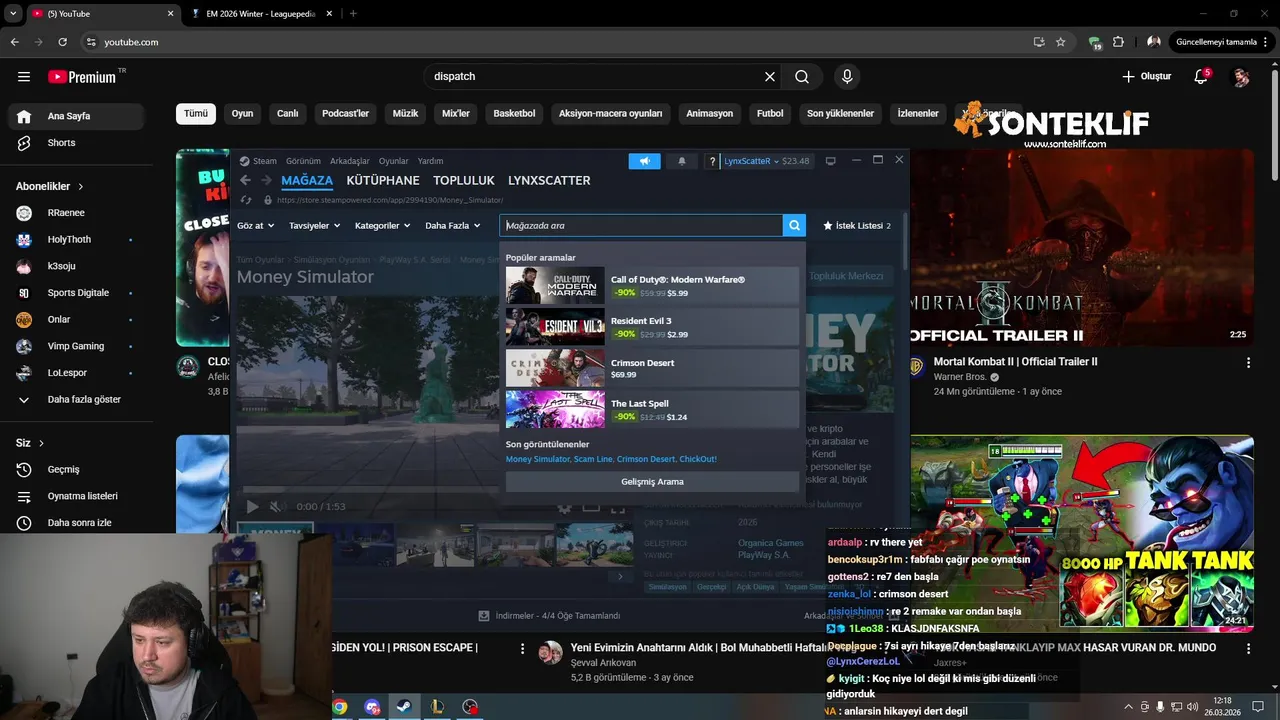Select Resident Evil 3 search suggestion
The height and width of the screenshot is (720, 1280).
(x=652, y=327)
